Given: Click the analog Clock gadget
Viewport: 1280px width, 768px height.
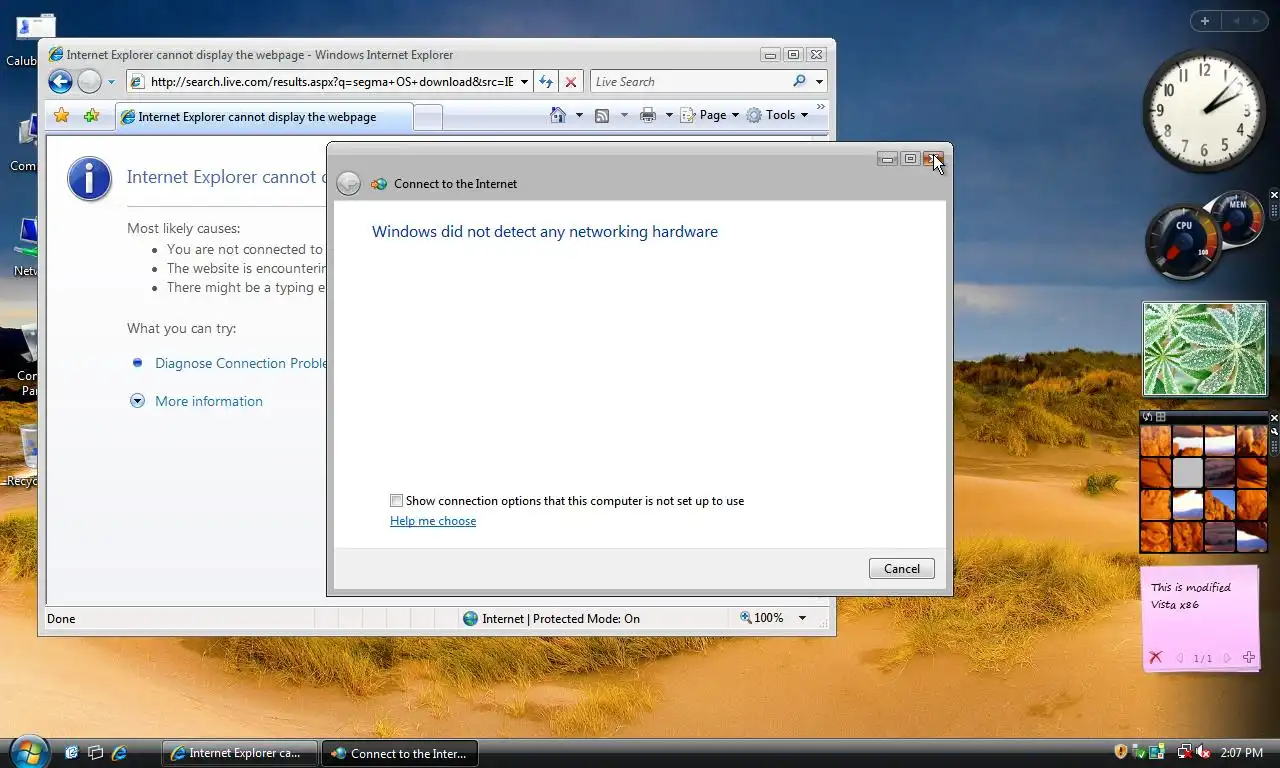Looking at the screenshot, I should click(1204, 110).
